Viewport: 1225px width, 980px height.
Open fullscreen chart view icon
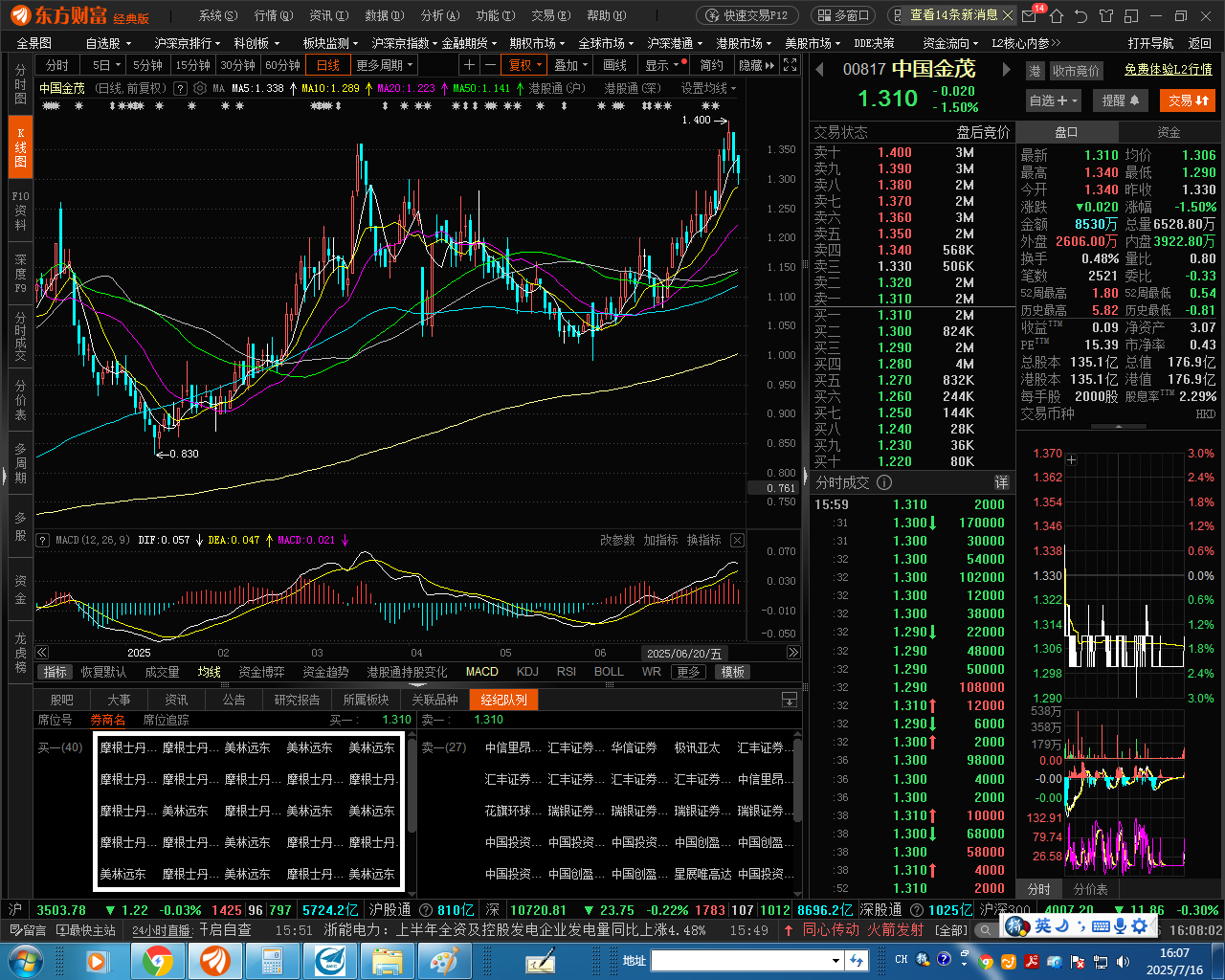coord(790,65)
